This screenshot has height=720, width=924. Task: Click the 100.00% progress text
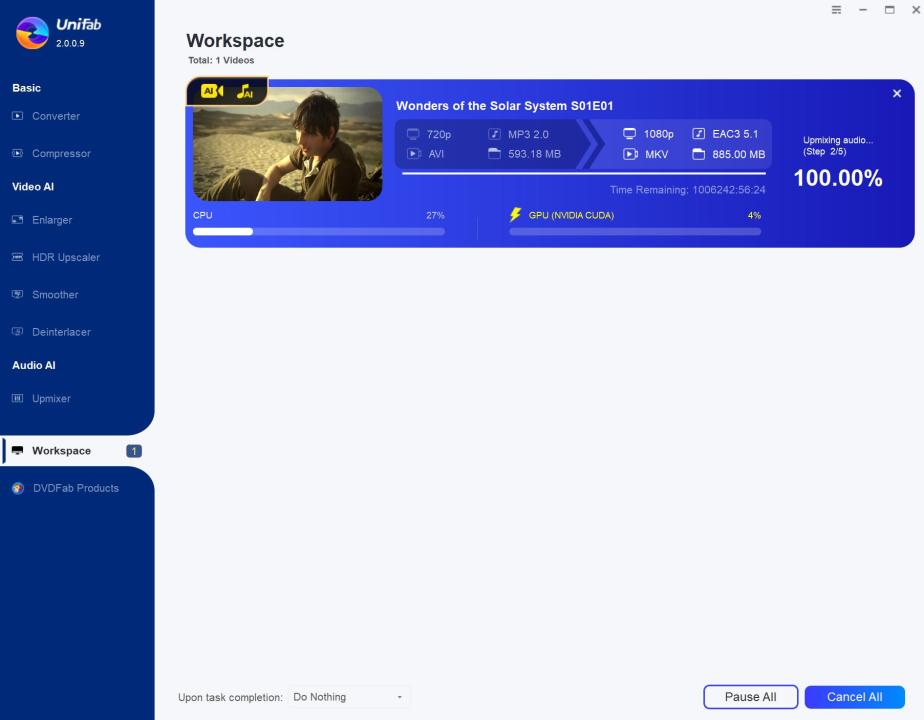tap(837, 178)
